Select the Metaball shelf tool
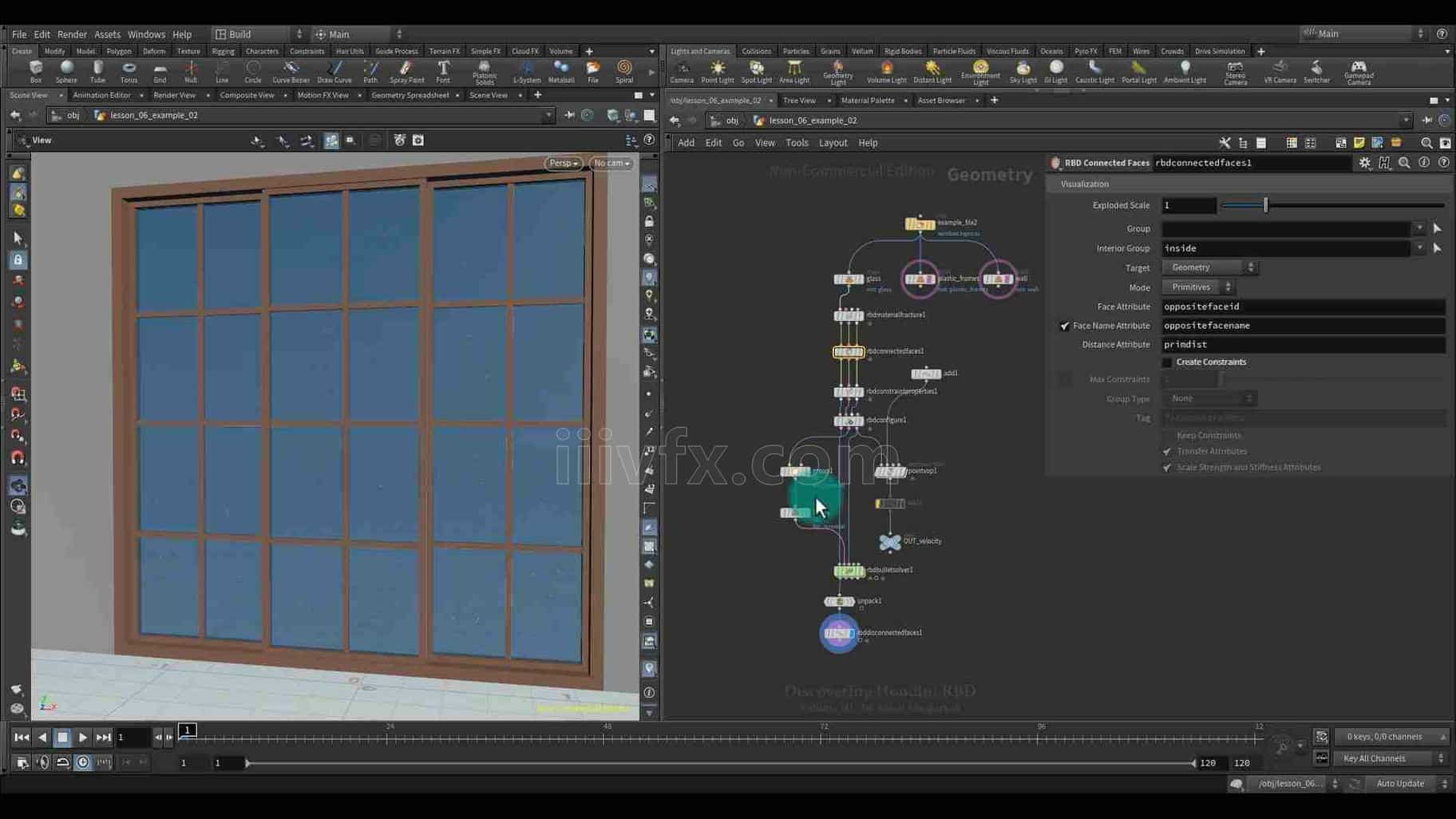The width and height of the screenshot is (1456, 819). (x=560, y=72)
